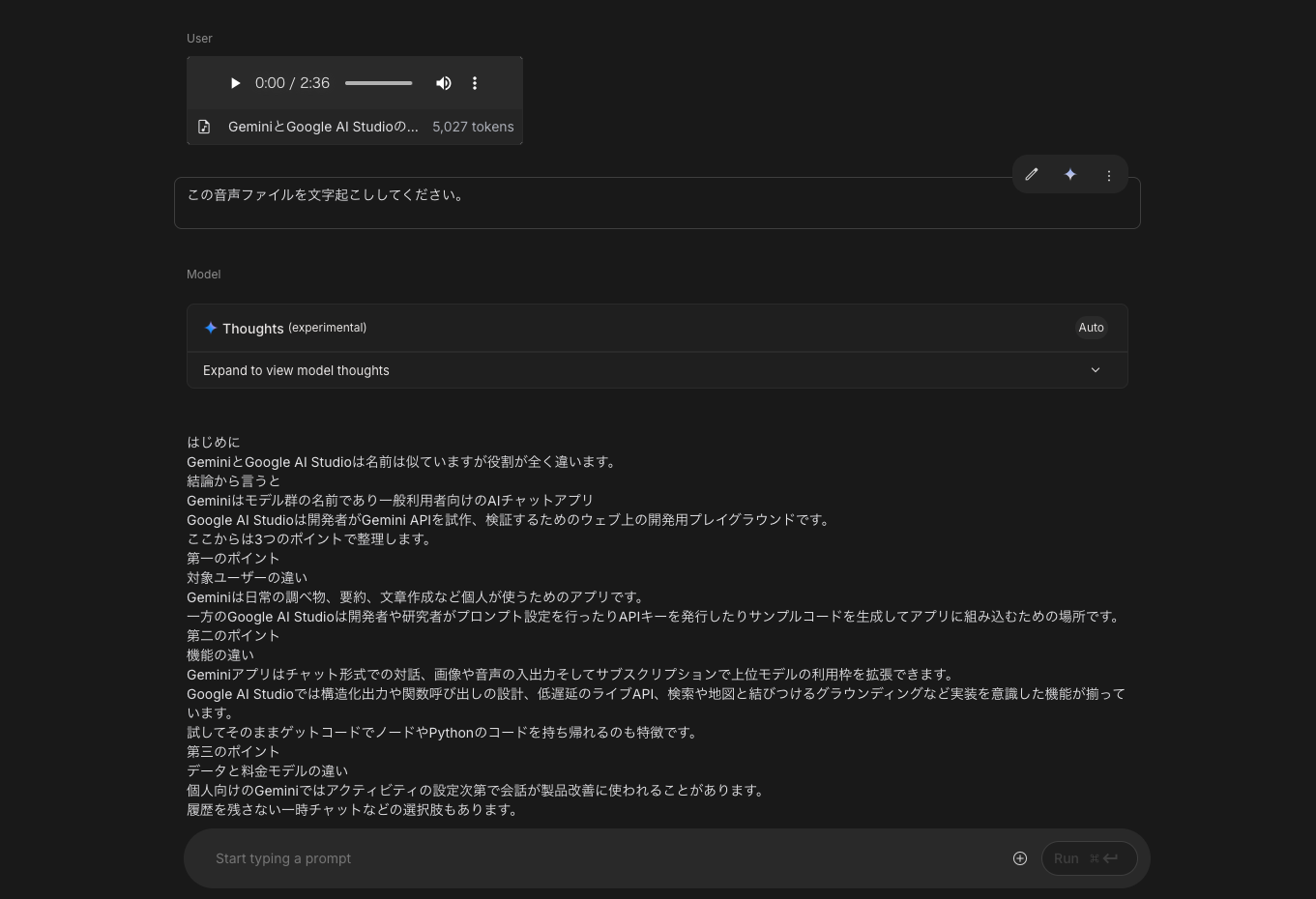Click the sparkle rerun icon in the hover toolbar
1316x899 pixels.
pos(1070,174)
